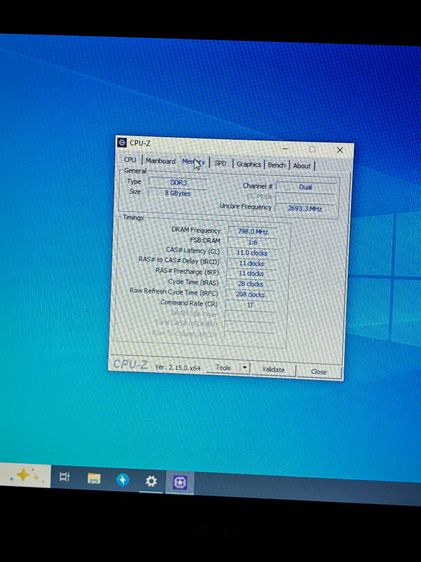421x562 pixels.
Task: Click the DDR3 memory type value
Action: click(178, 182)
